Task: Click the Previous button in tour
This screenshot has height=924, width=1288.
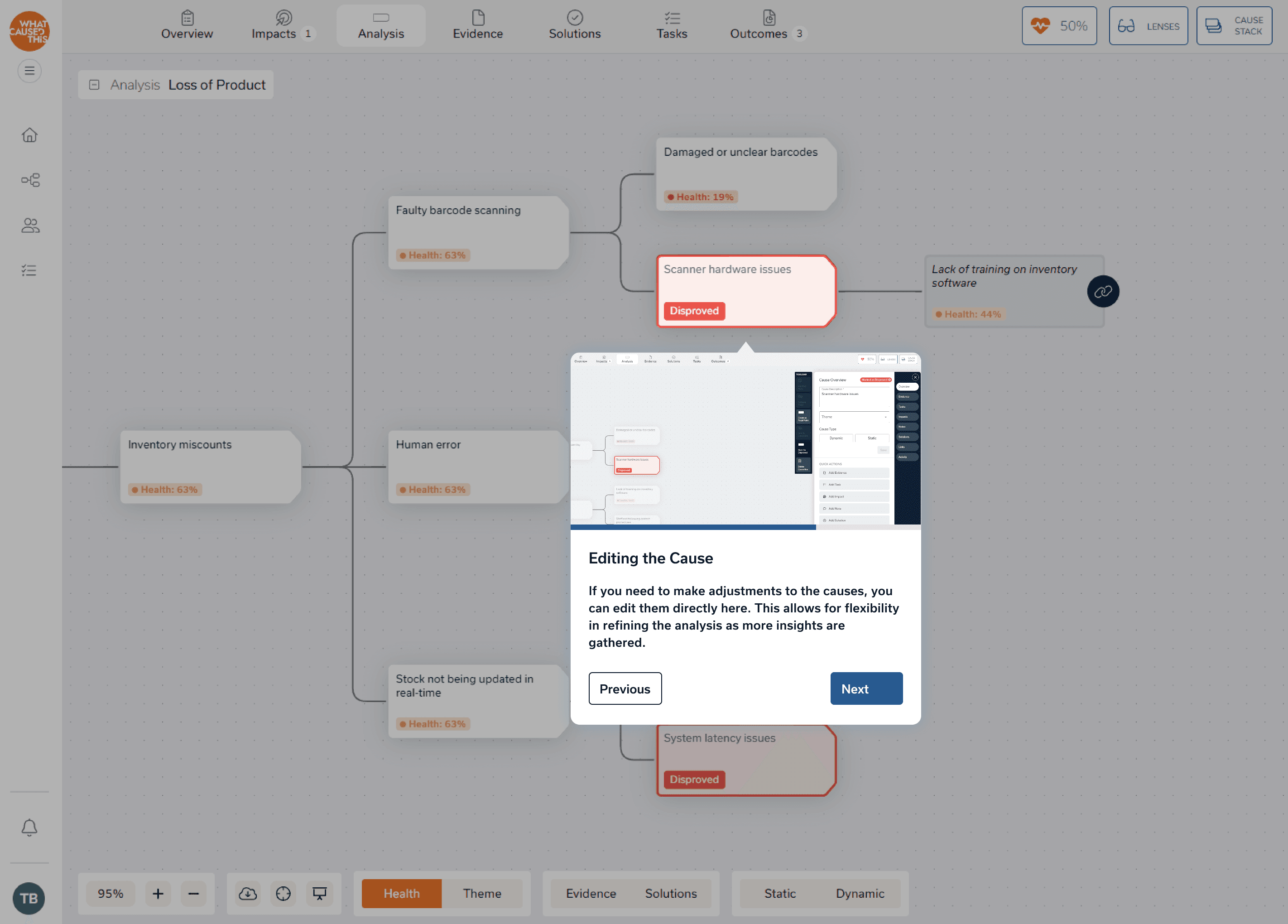Action: pos(625,688)
